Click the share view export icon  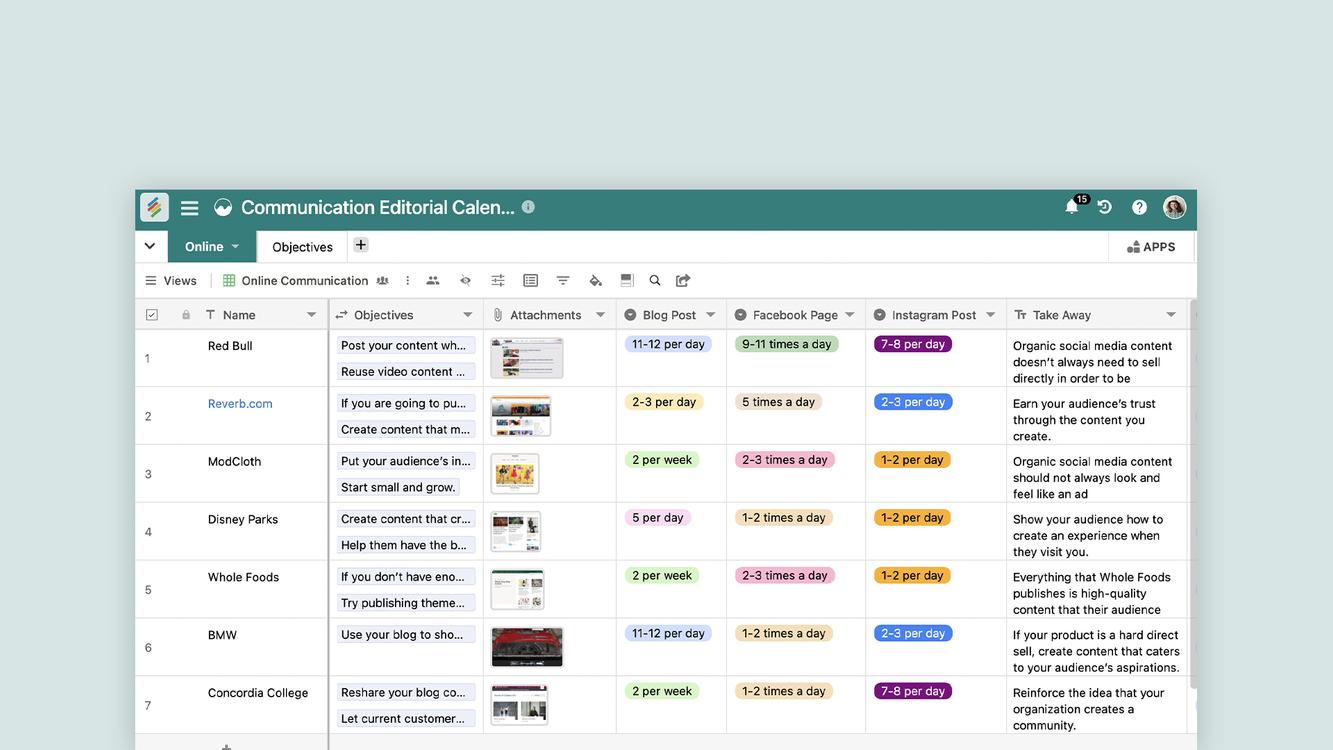(x=683, y=281)
